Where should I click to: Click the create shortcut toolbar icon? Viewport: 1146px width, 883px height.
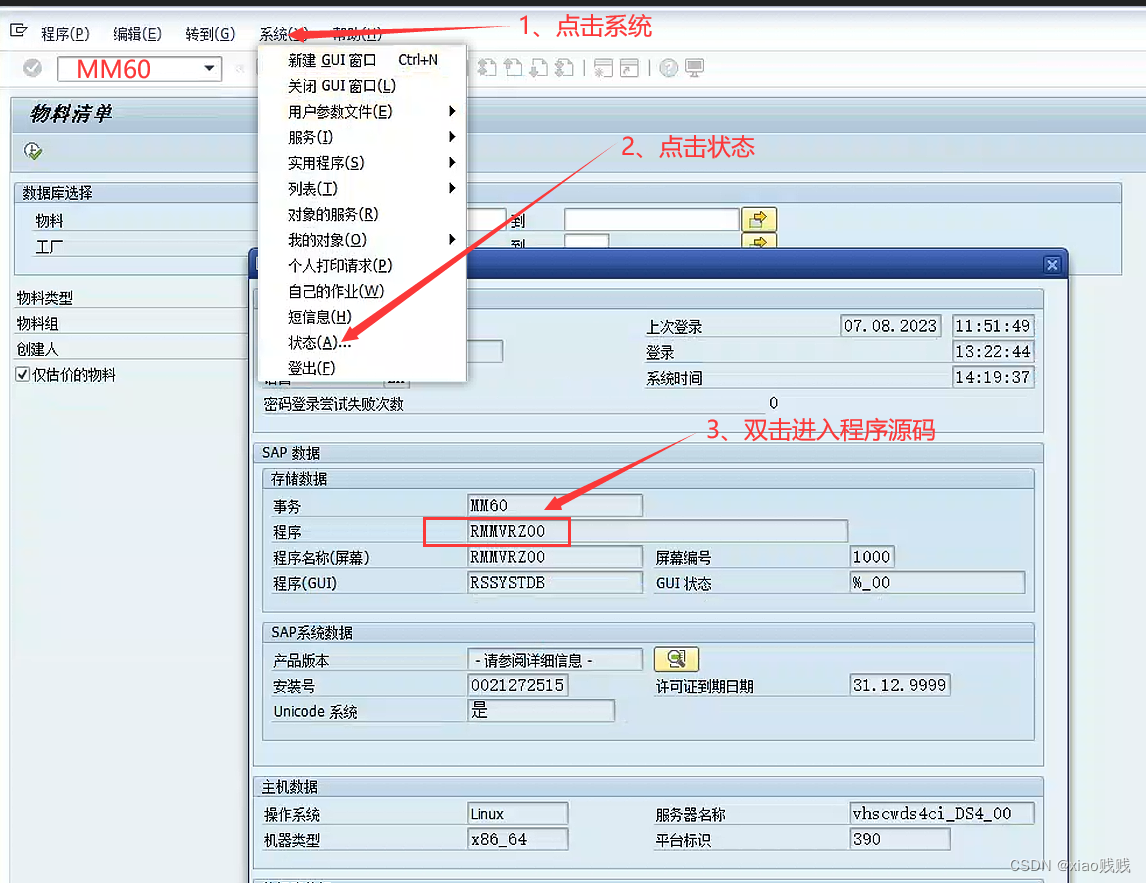(x=628, y=67)
